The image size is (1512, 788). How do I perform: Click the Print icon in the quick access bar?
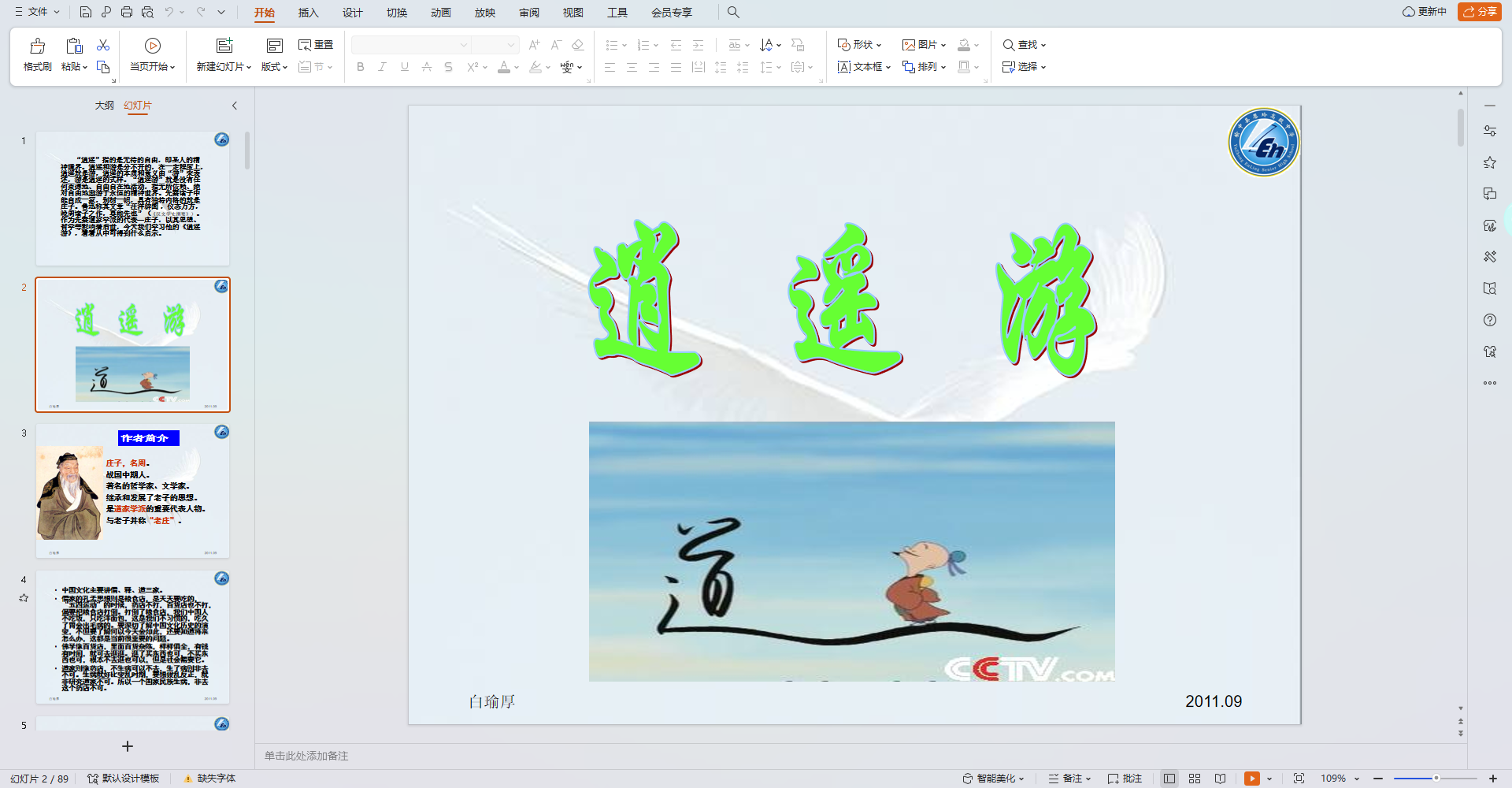(127, 12)
